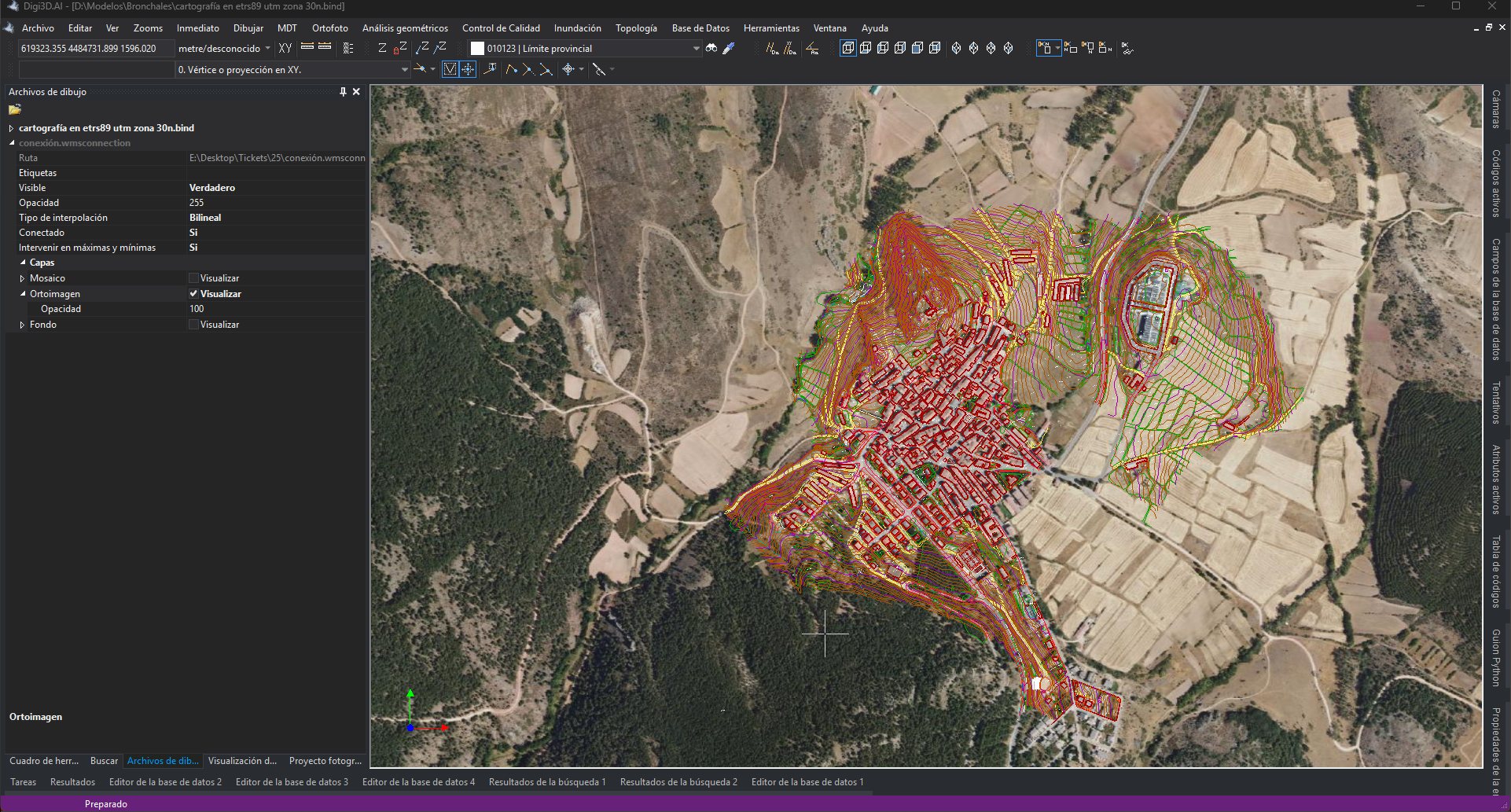
Task: Select the first wireframe cube view icon
Action: [x=848, y=48]
